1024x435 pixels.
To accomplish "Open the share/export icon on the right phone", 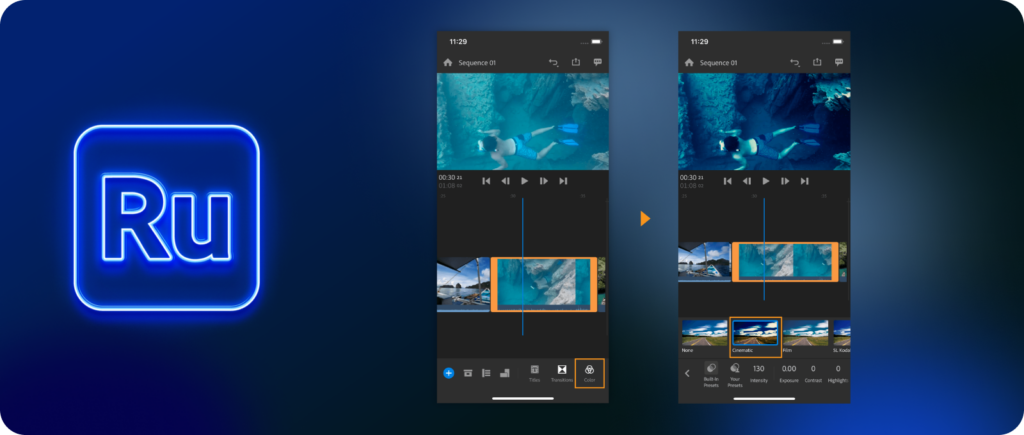I will pos(817,62).
